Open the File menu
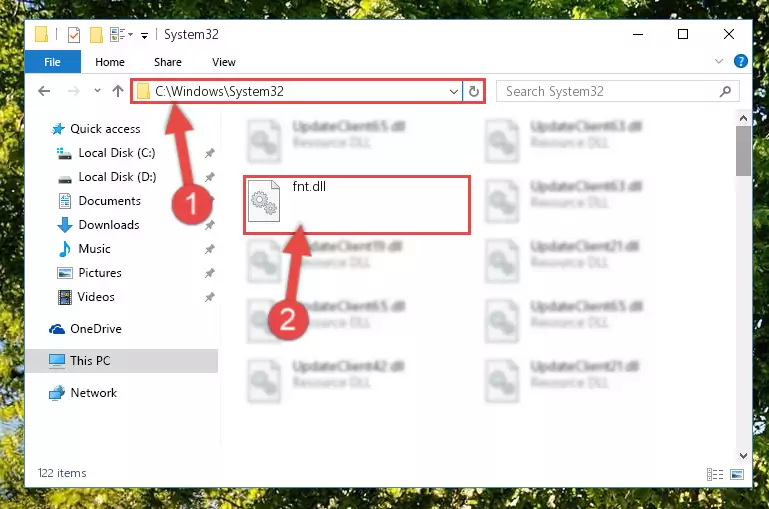This screenshot has height=509, width=769. [x=52, y=62]
